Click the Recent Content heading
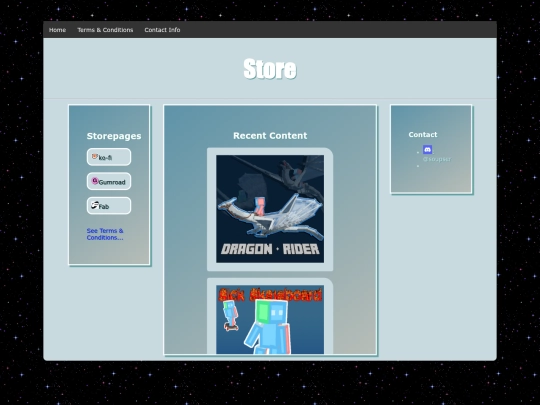Viewport: 540px width, 405px height. tap(270, 136)
